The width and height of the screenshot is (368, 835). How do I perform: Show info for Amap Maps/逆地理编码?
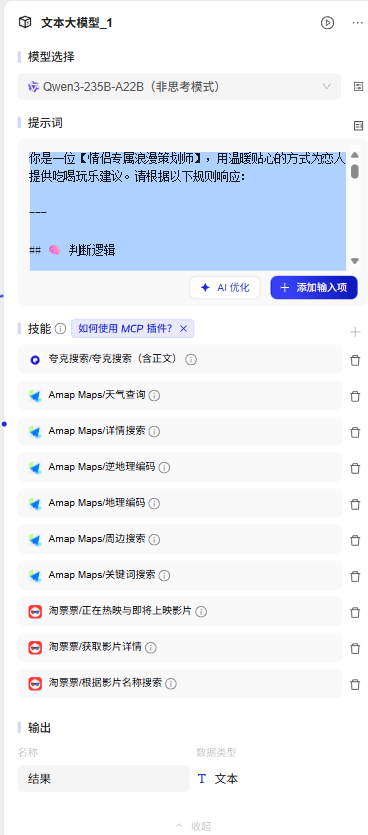tap(165, 468)
